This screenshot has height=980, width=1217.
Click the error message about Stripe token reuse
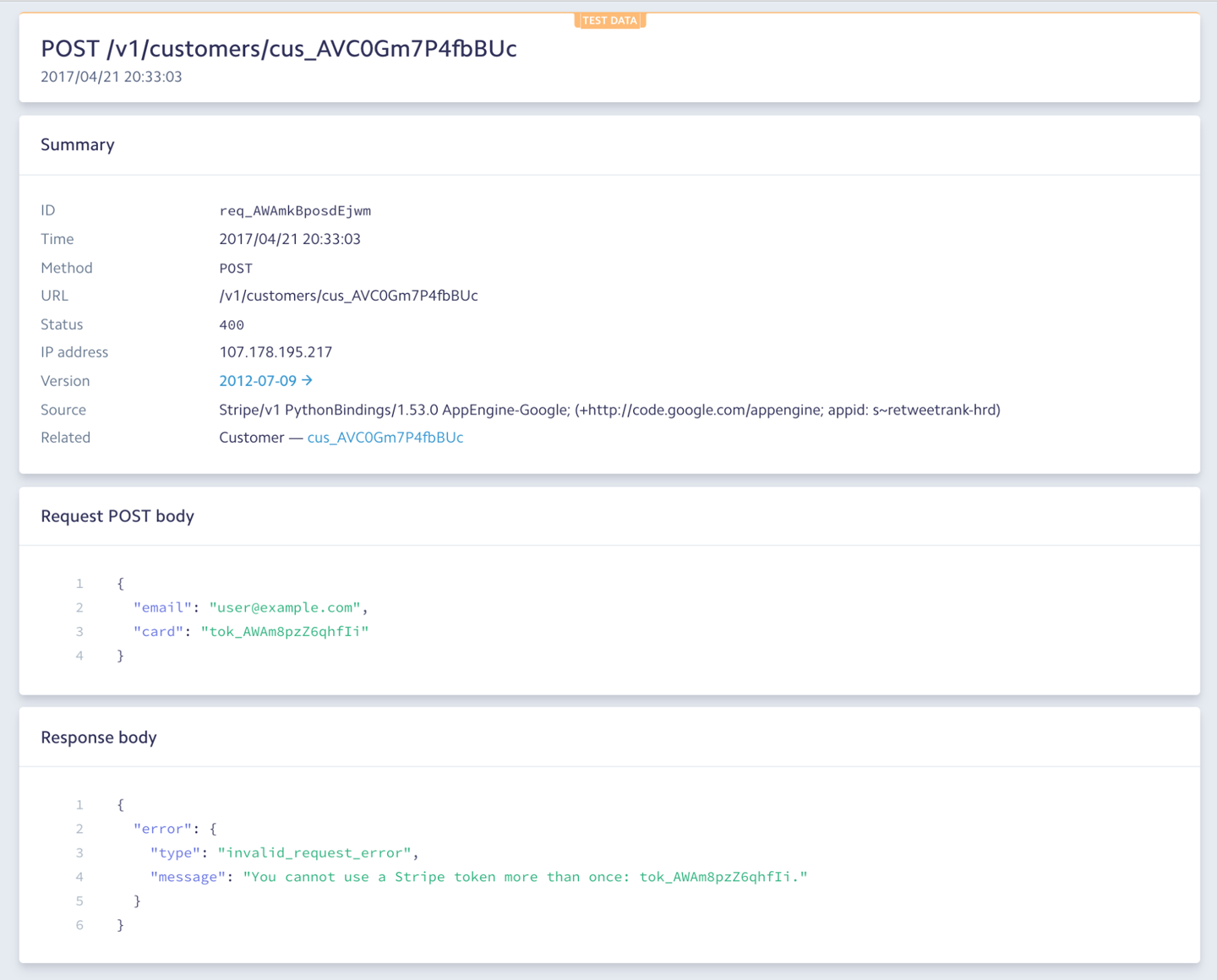click(525, 877)
